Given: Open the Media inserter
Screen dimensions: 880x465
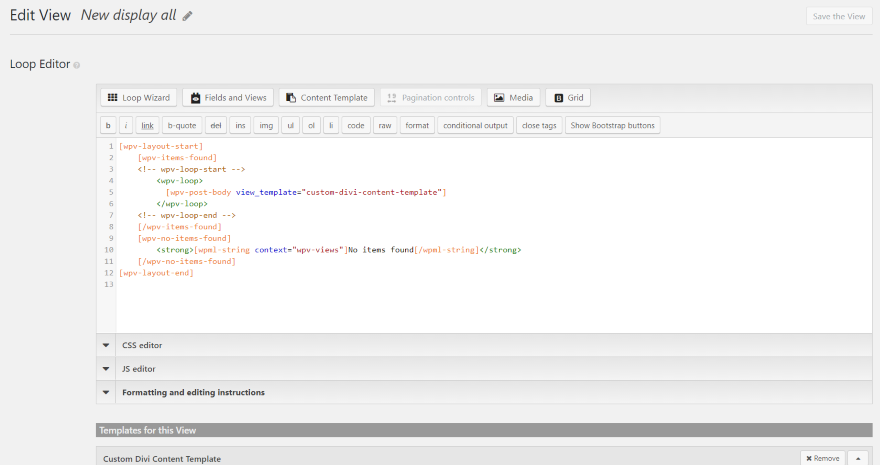Looking at the screenshot, I should 513,98.
